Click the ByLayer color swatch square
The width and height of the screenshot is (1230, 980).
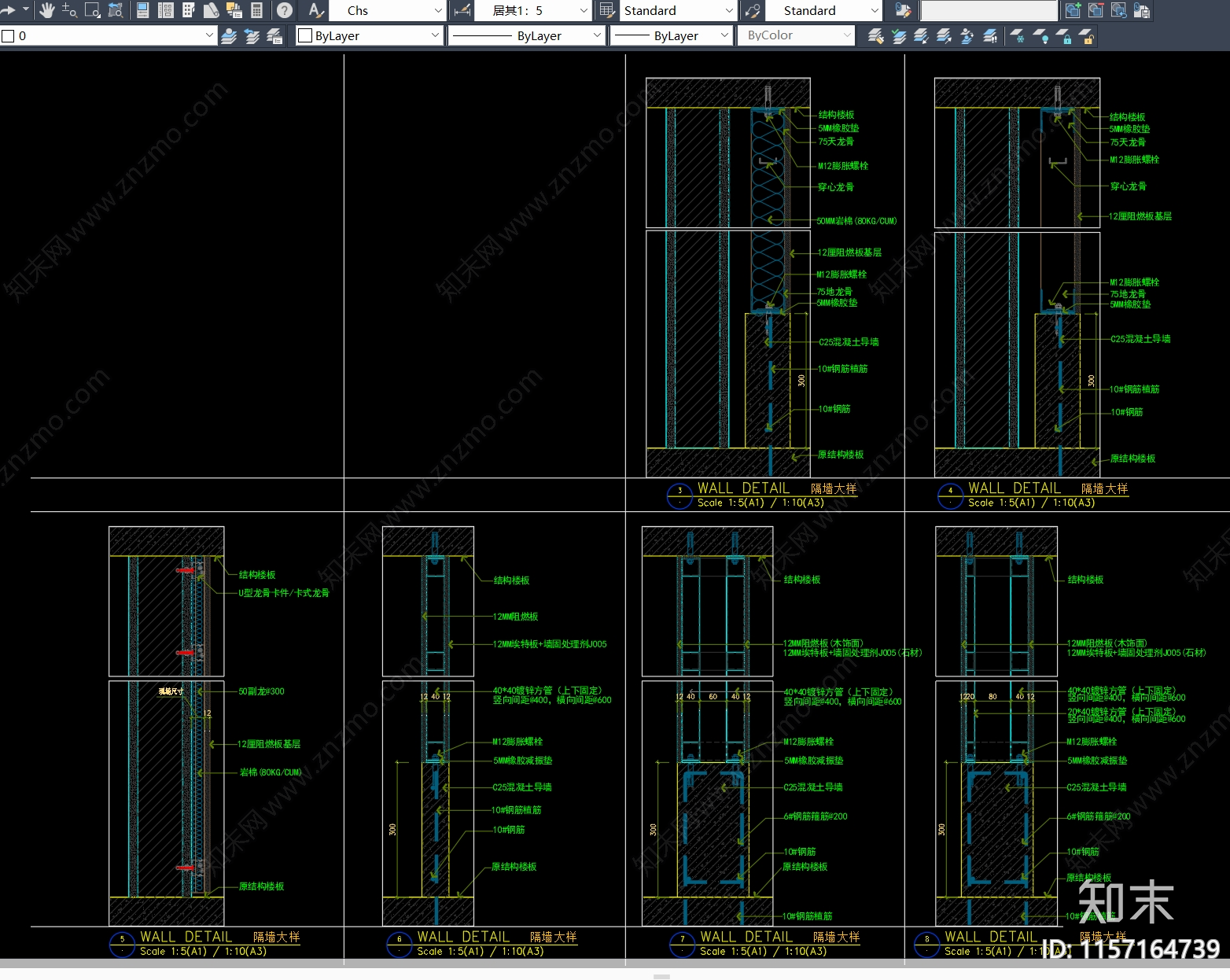pos(305,35)
